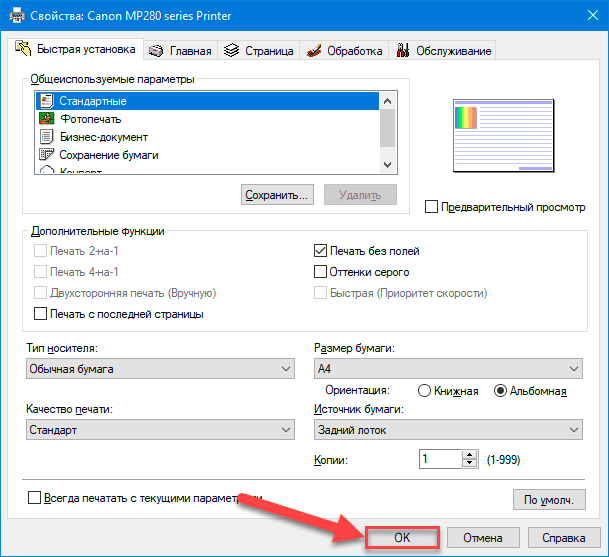Click the presets list scroll-down arrow

tap(387, 165)
